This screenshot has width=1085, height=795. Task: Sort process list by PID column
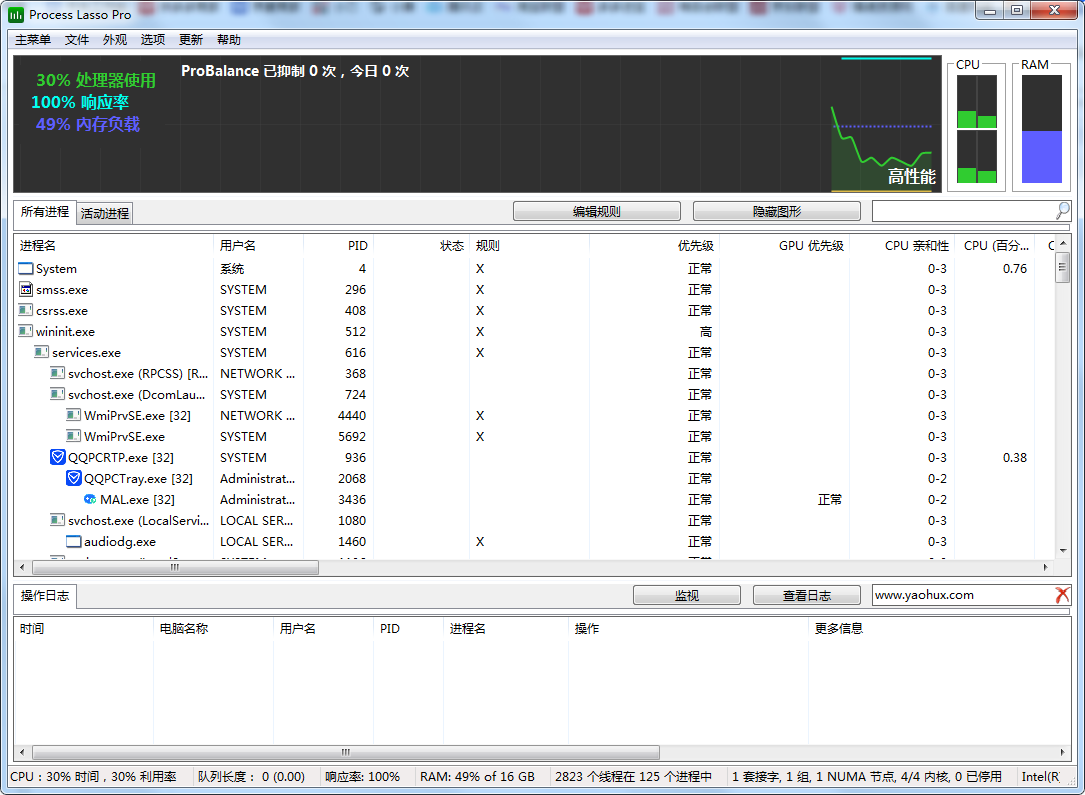point(338,245)
